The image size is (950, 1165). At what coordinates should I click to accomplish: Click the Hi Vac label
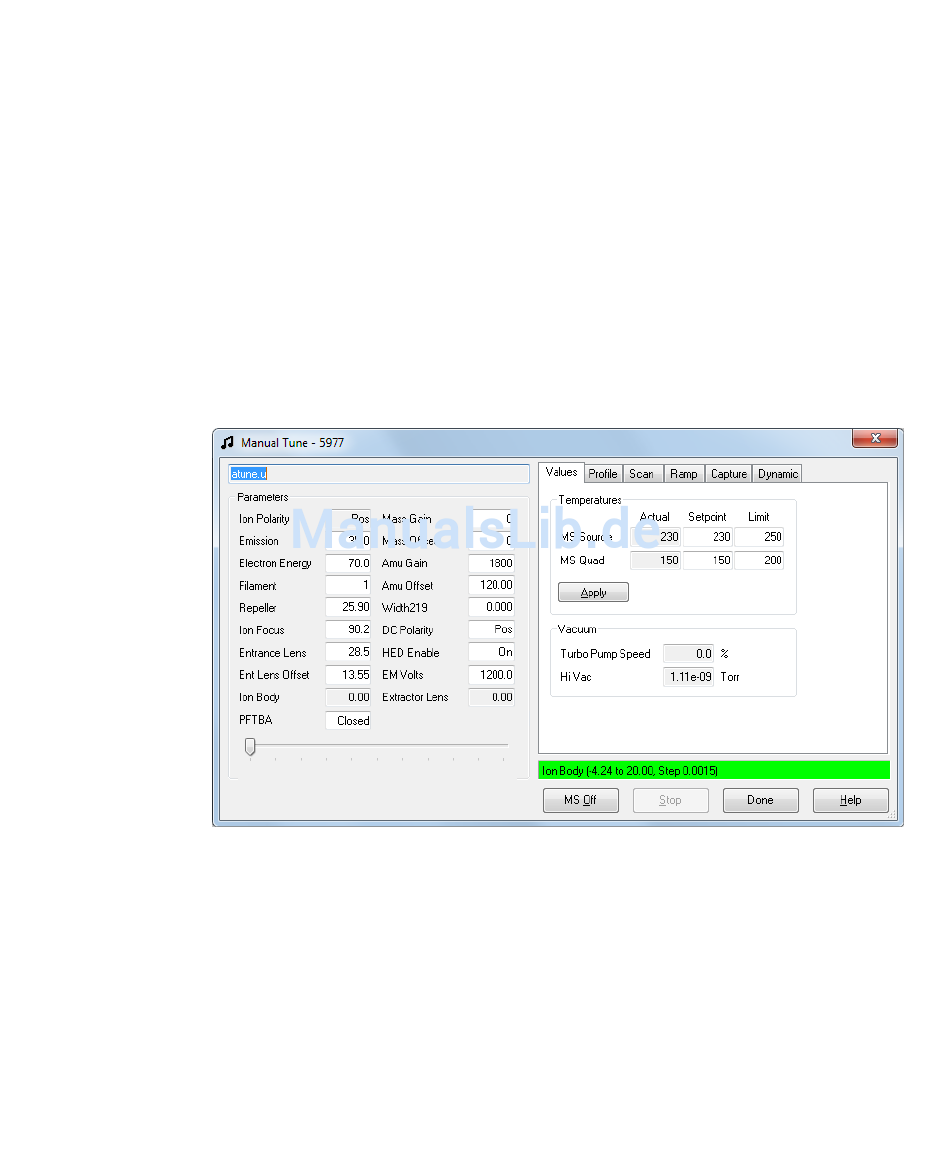(x=576, y=677)
